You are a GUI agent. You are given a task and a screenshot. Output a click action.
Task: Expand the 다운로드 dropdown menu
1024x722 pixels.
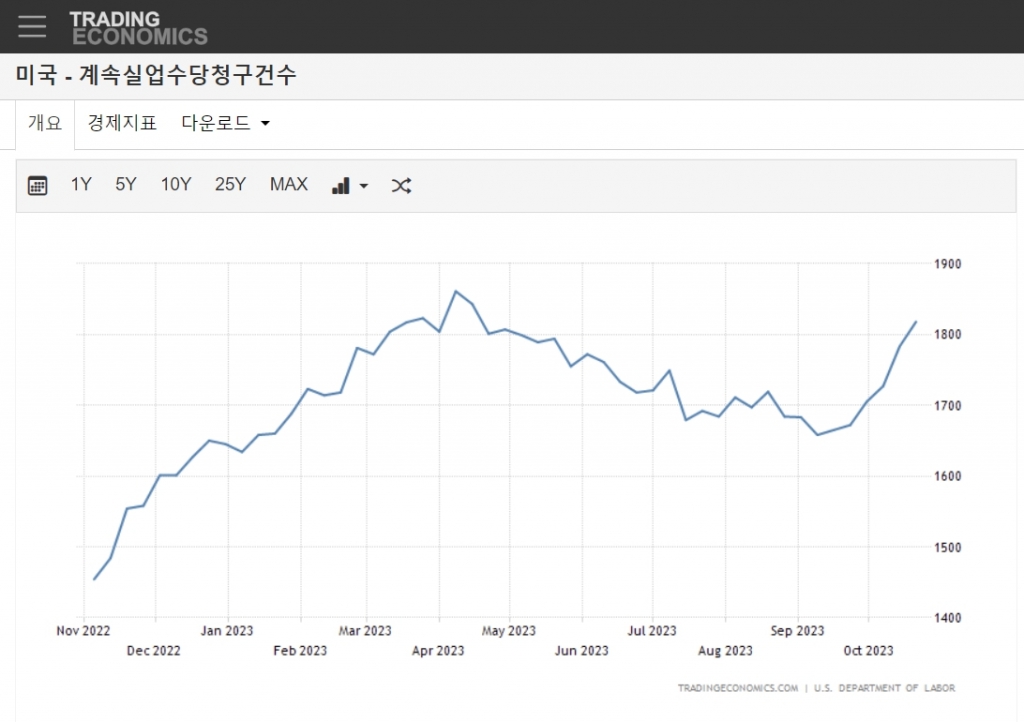(x=226, y=124)
